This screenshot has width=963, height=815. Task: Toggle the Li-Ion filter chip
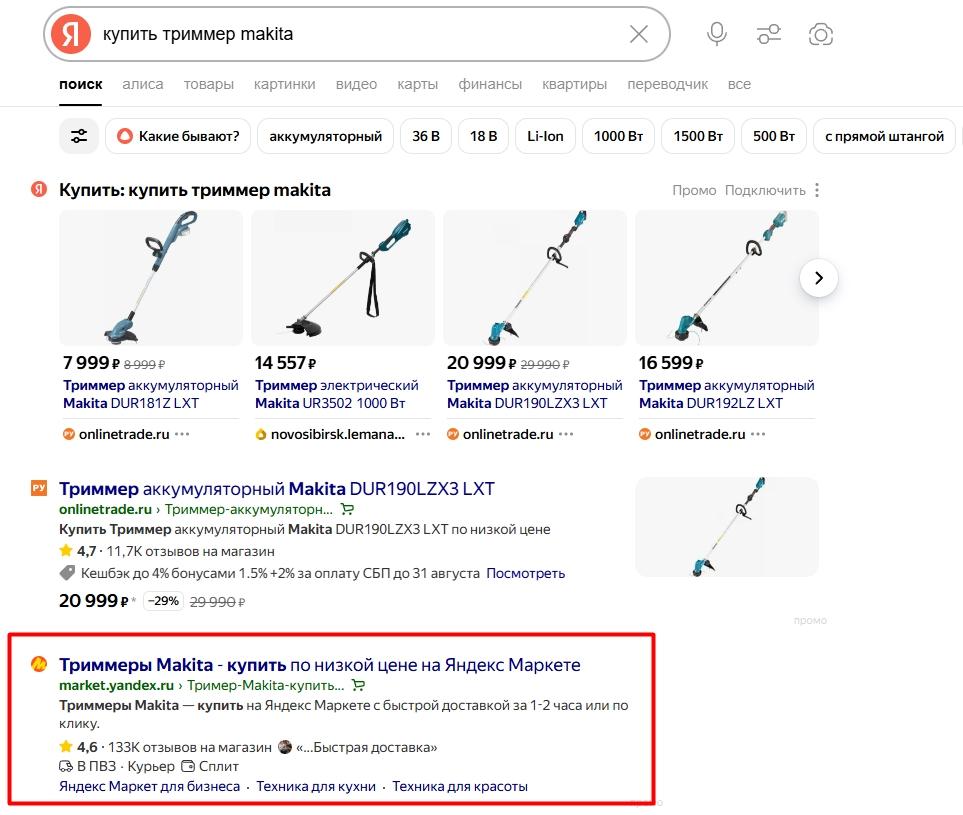(545, 136)
